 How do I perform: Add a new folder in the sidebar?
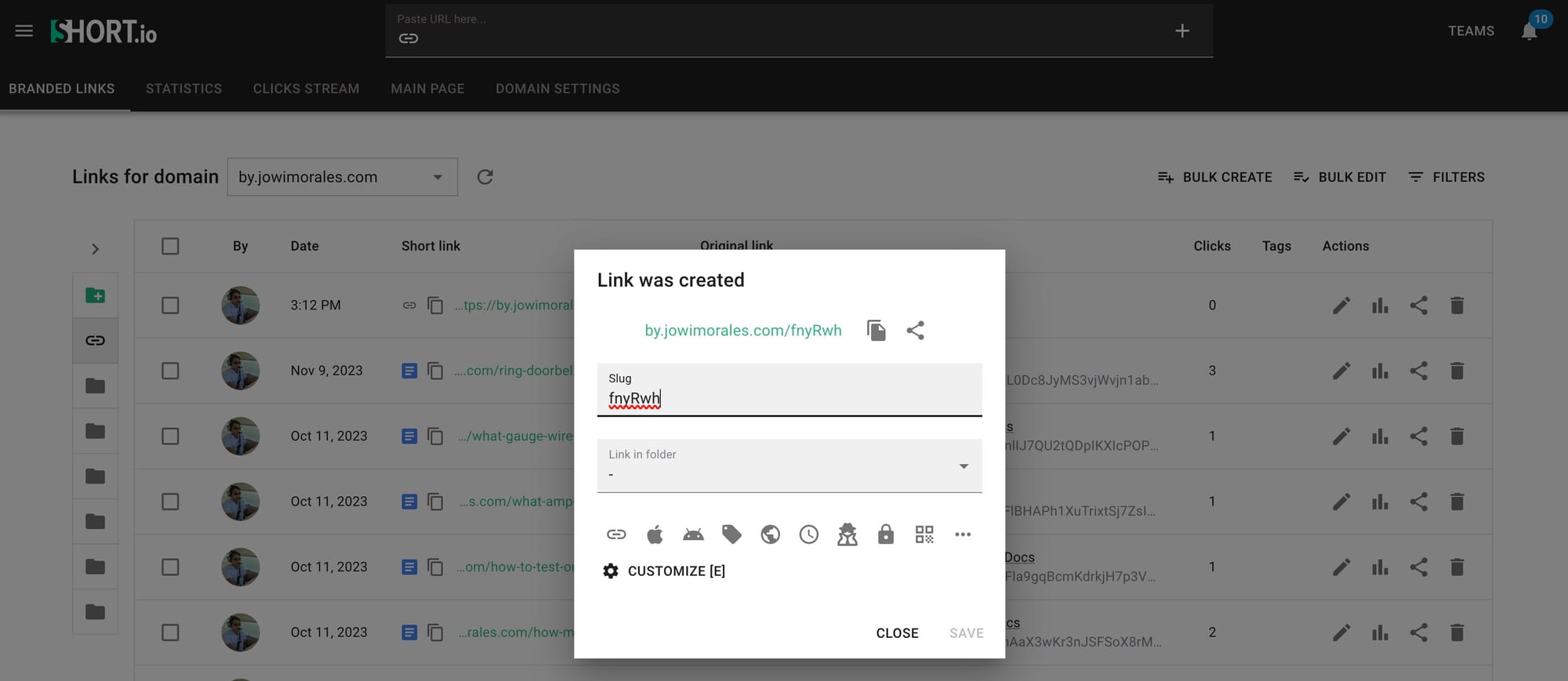pos(95,295)
